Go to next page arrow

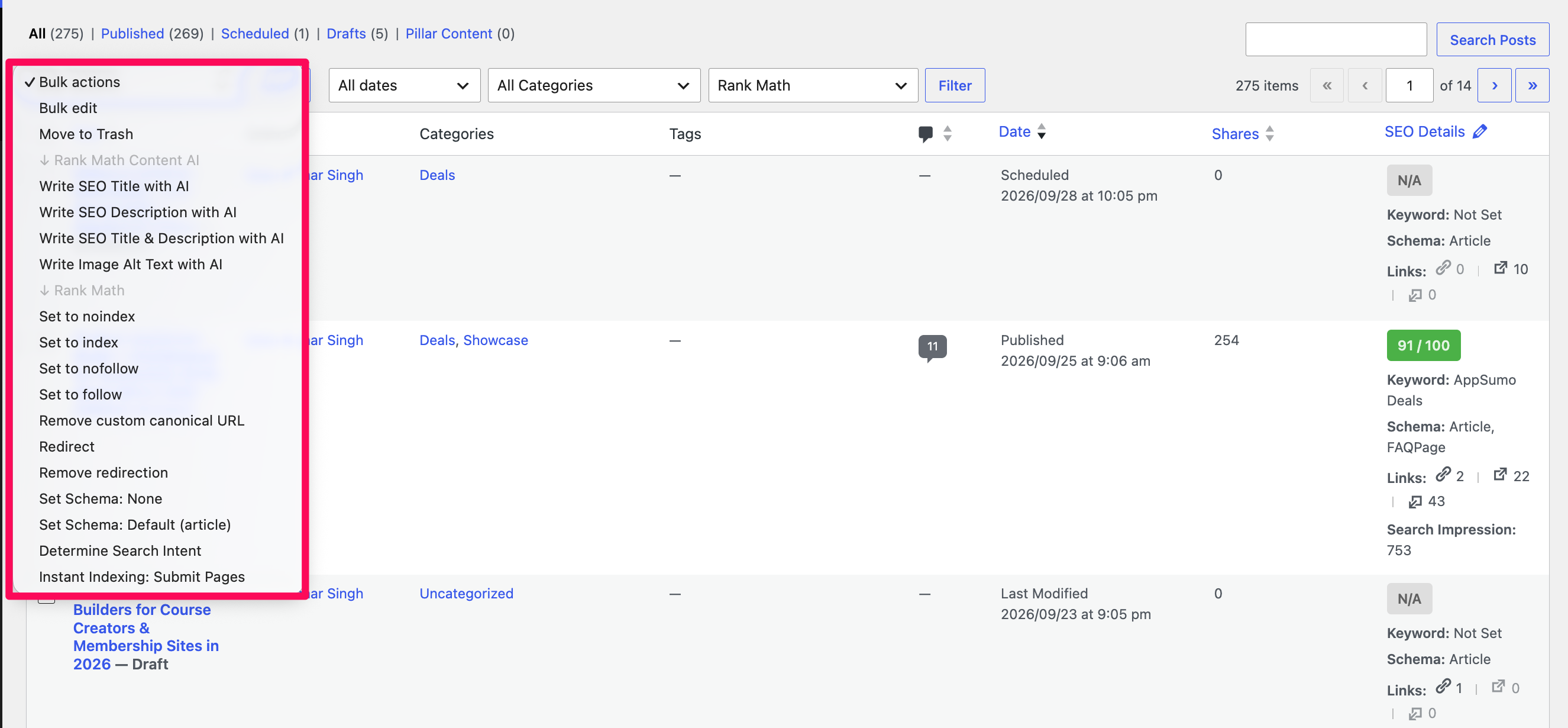coord(1494,86)
